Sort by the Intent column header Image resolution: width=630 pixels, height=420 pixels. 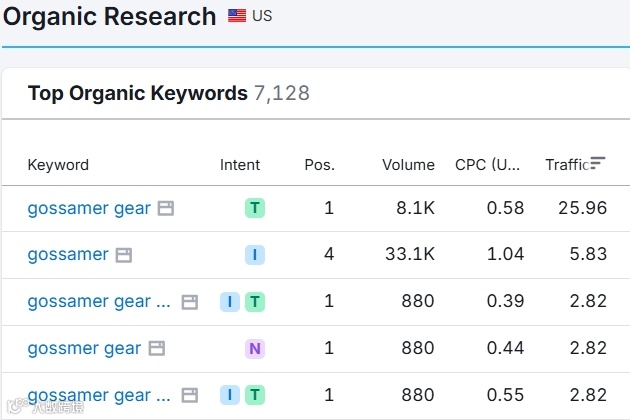[x=240, y=165]
